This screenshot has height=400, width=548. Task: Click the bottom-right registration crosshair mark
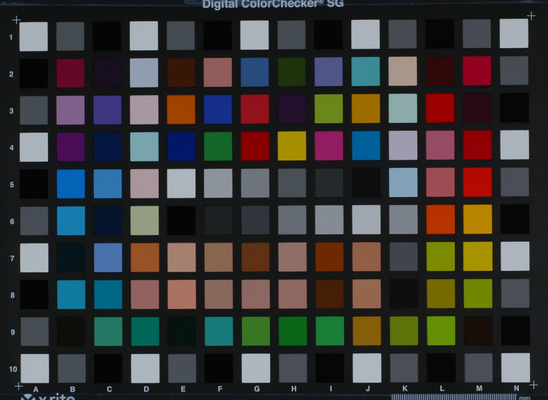click(x=534, y=385)
